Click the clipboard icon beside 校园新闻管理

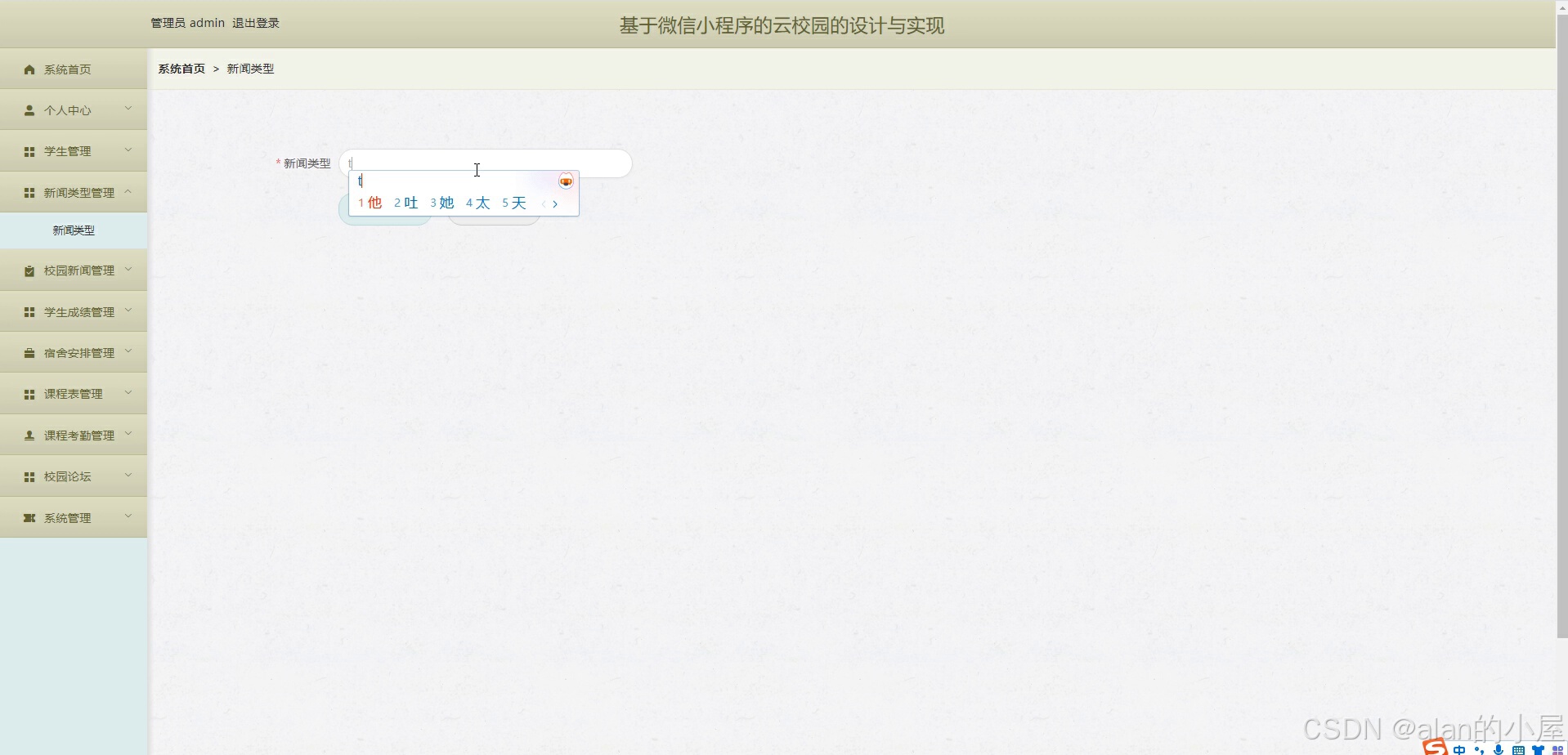29,270
